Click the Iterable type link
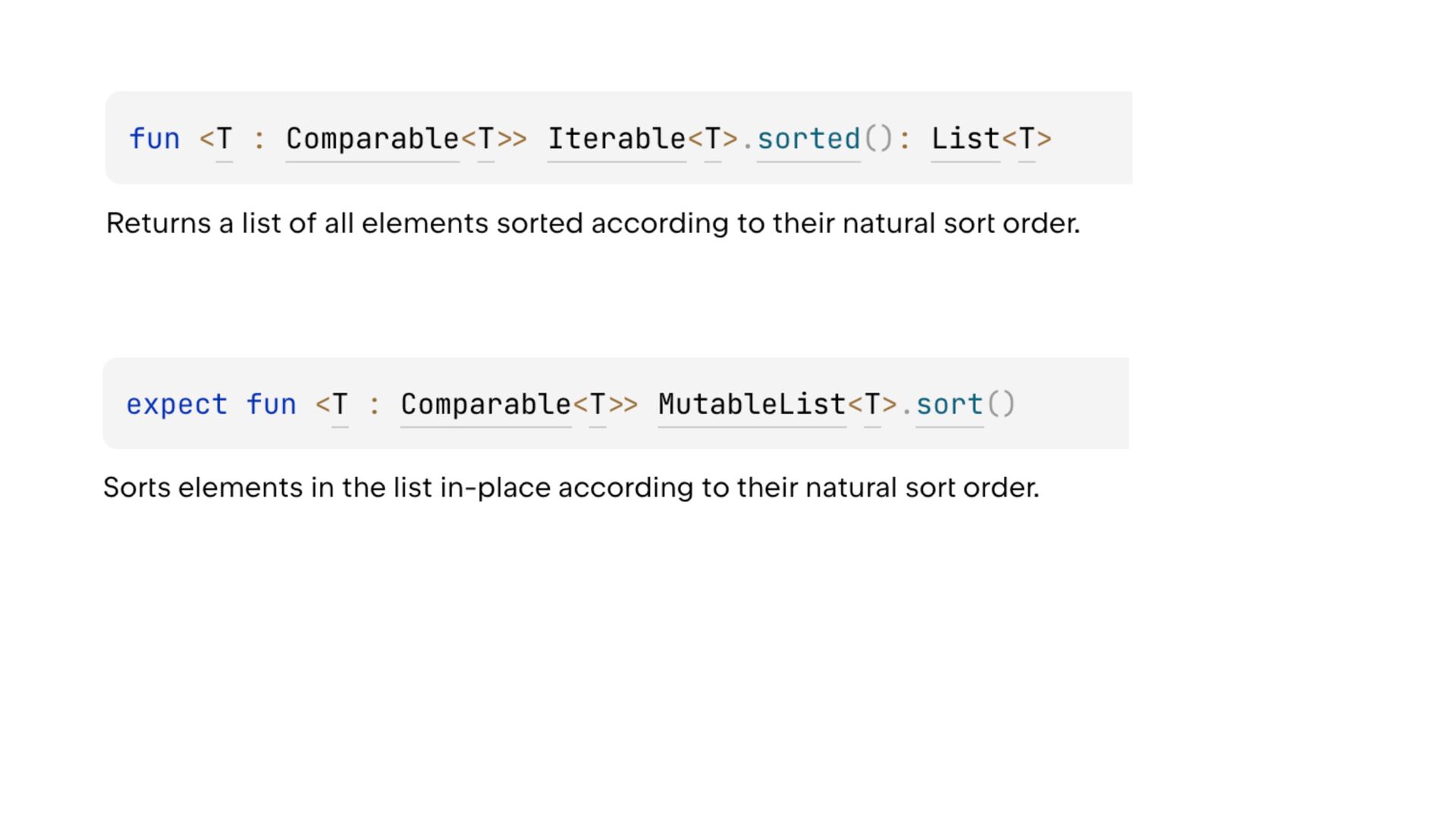The height and width of the screenshot is (819, 1456). tap(617, 139)
